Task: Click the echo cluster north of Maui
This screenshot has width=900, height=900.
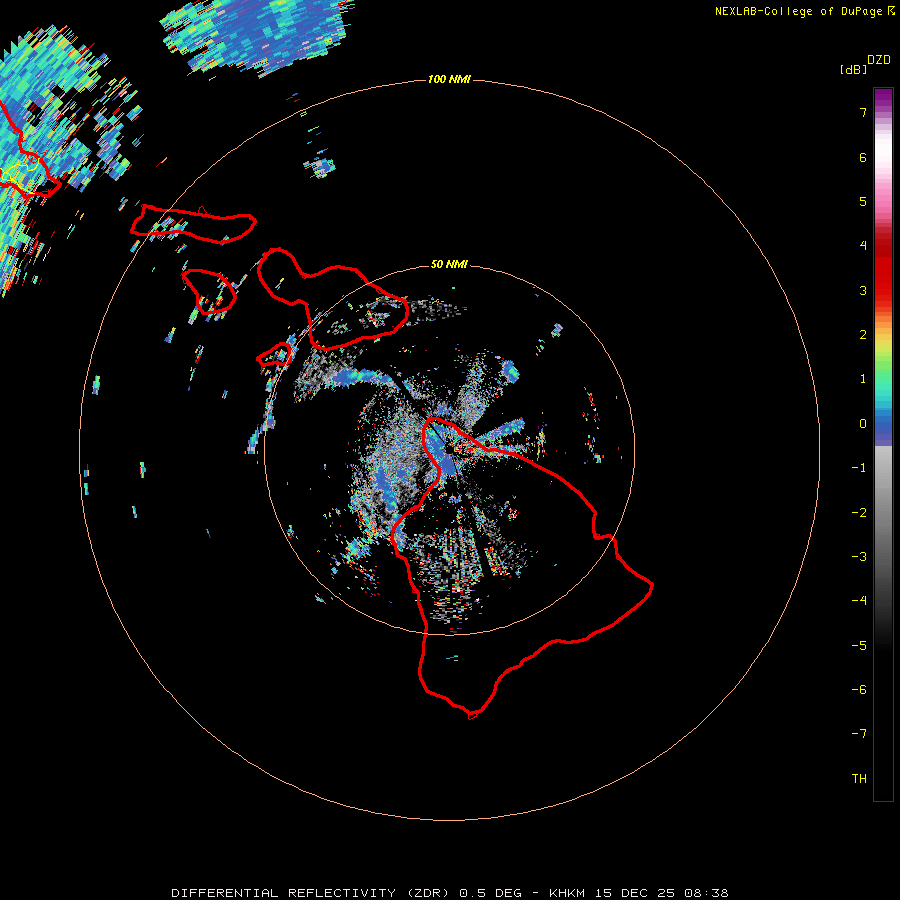Action: pos(320,167)
